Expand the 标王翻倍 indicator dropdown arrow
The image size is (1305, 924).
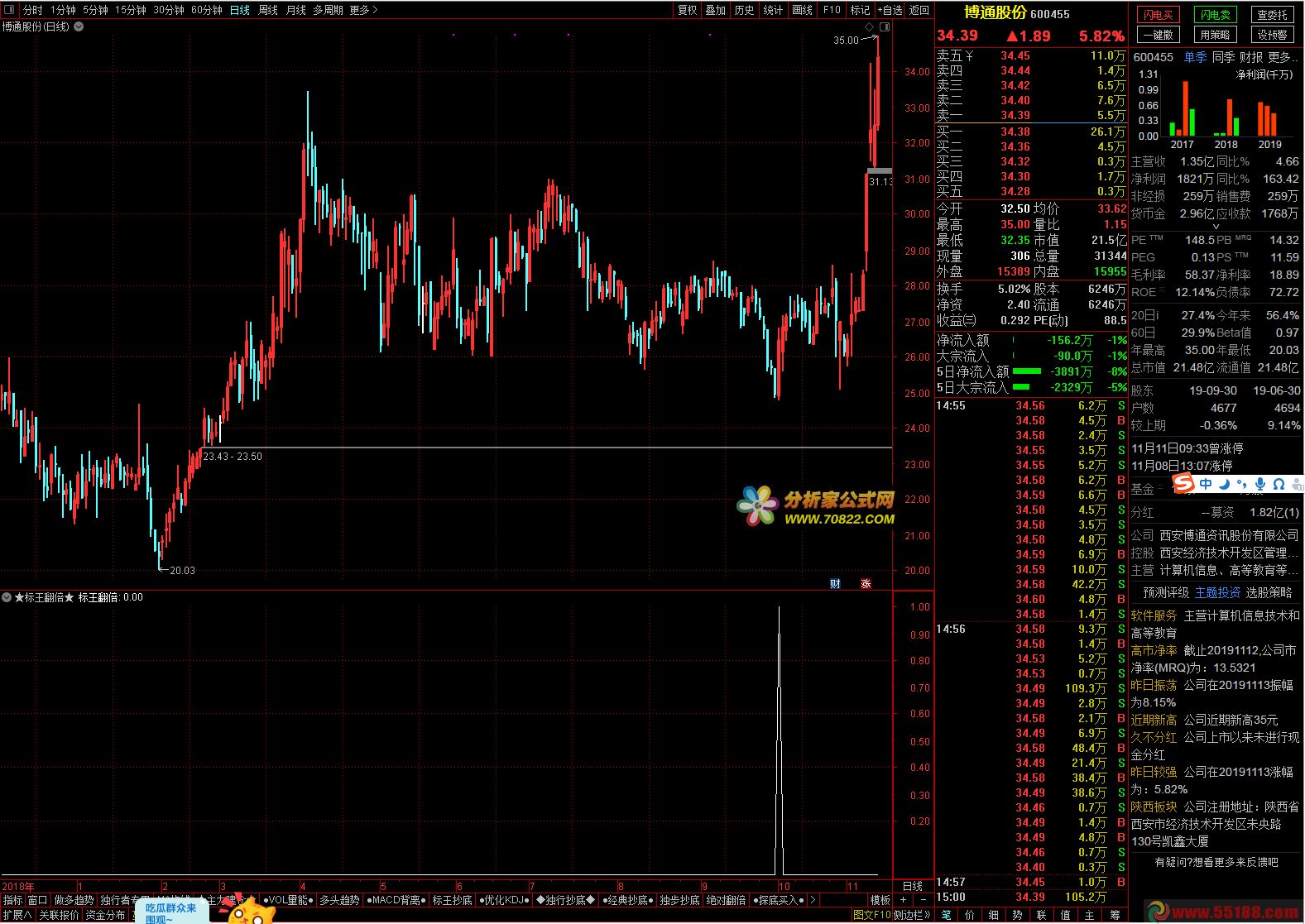pos(7,597)
